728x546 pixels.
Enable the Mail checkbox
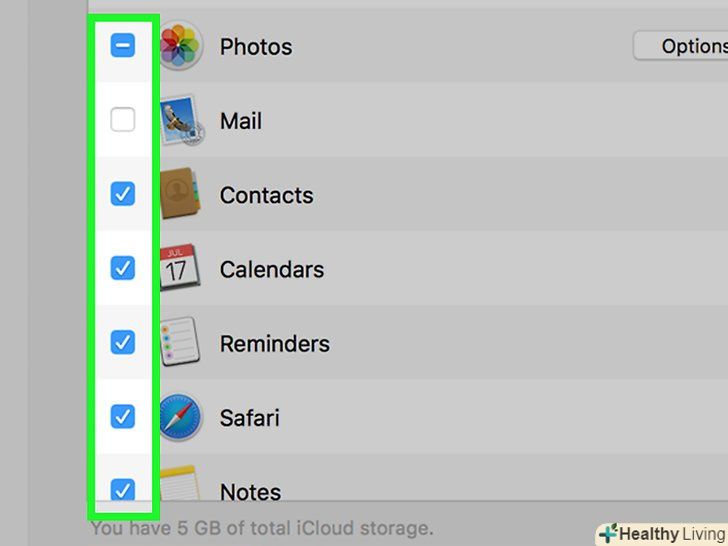(x=122, y=121)
